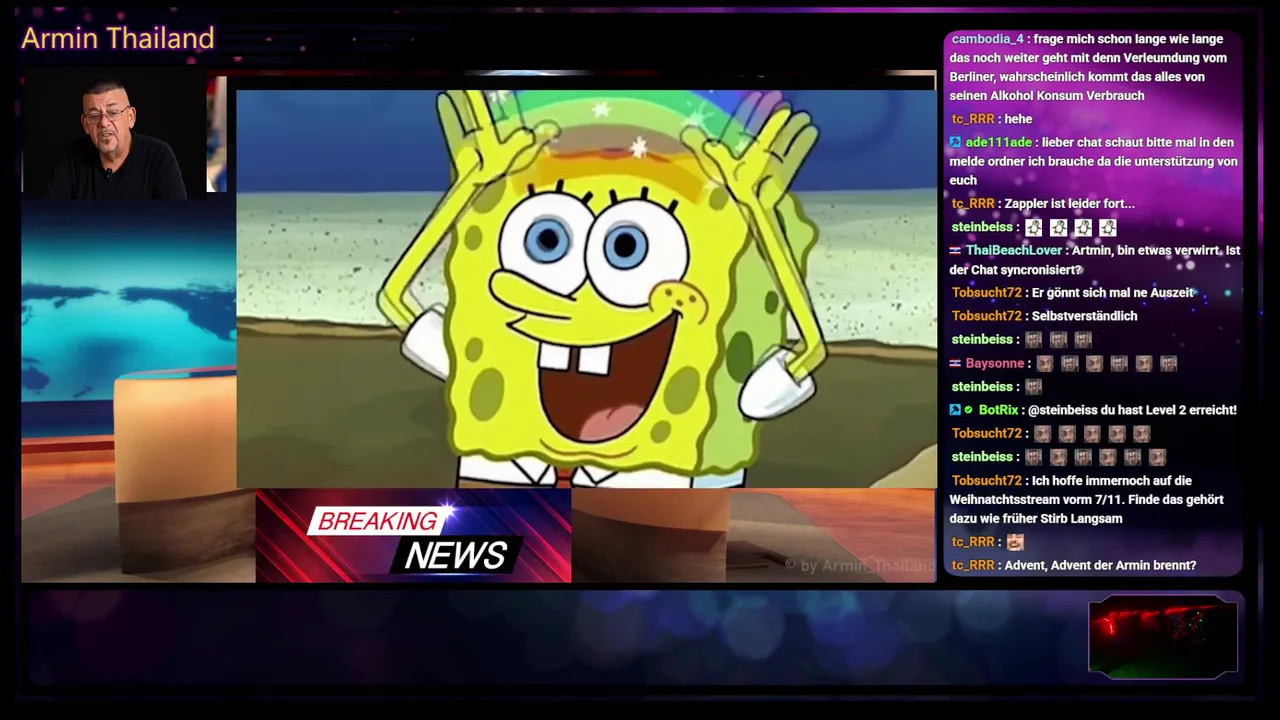Select tc_RRR's name beside the "hehe" message
Image resolution: width=1280 pixels, height=720 pixels.
(x=973, y=119)
